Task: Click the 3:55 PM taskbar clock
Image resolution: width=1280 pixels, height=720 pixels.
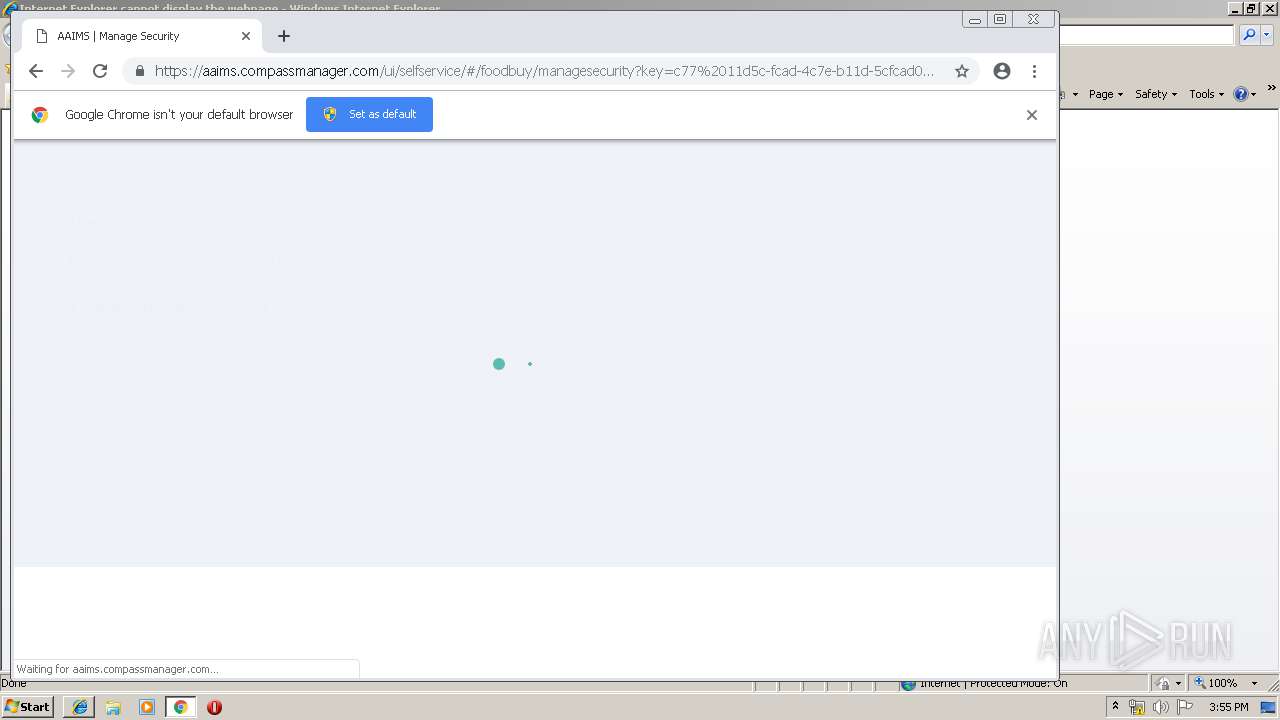Action: (1229, 707)
